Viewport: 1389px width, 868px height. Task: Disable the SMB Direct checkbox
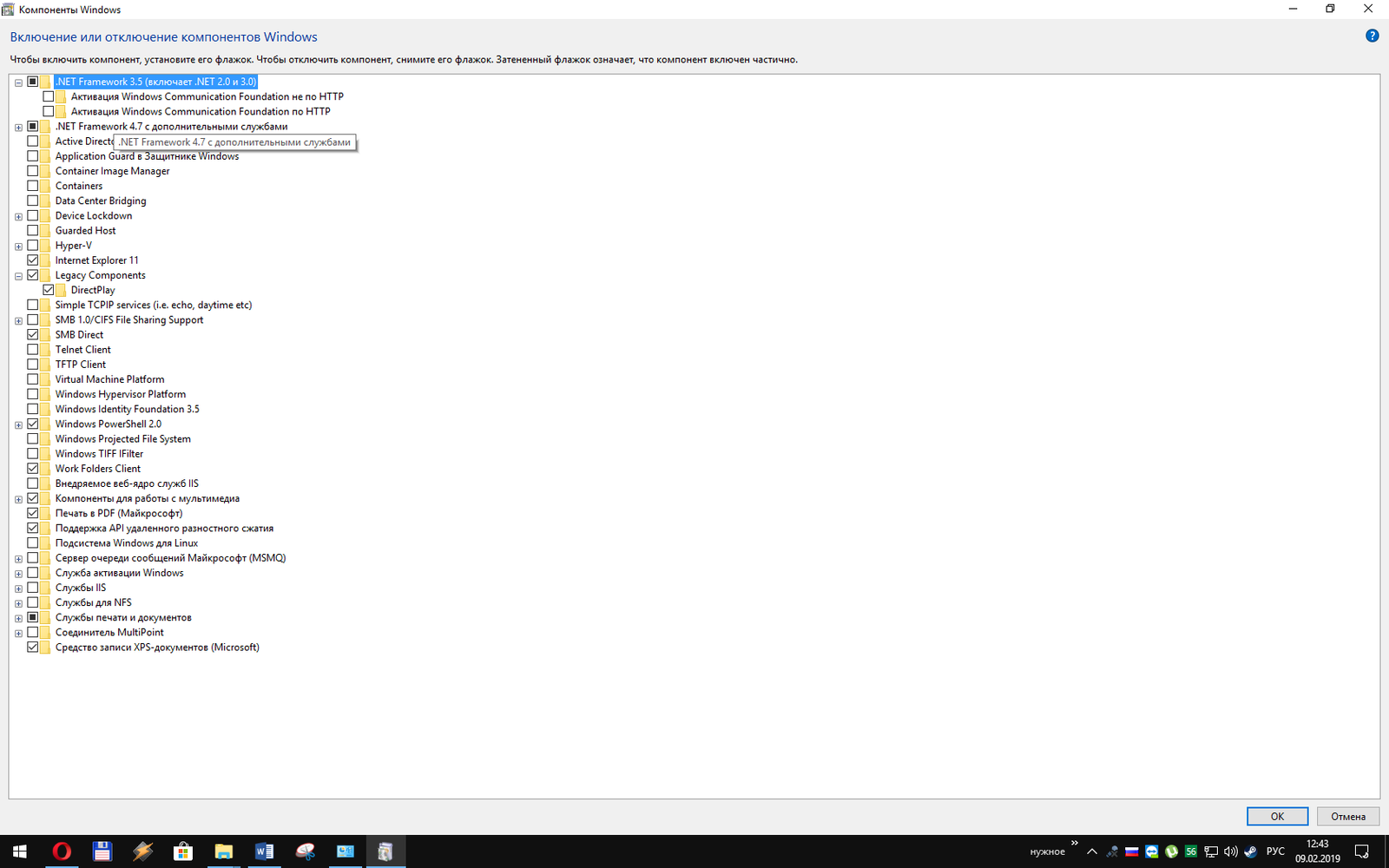pos(33,335)
